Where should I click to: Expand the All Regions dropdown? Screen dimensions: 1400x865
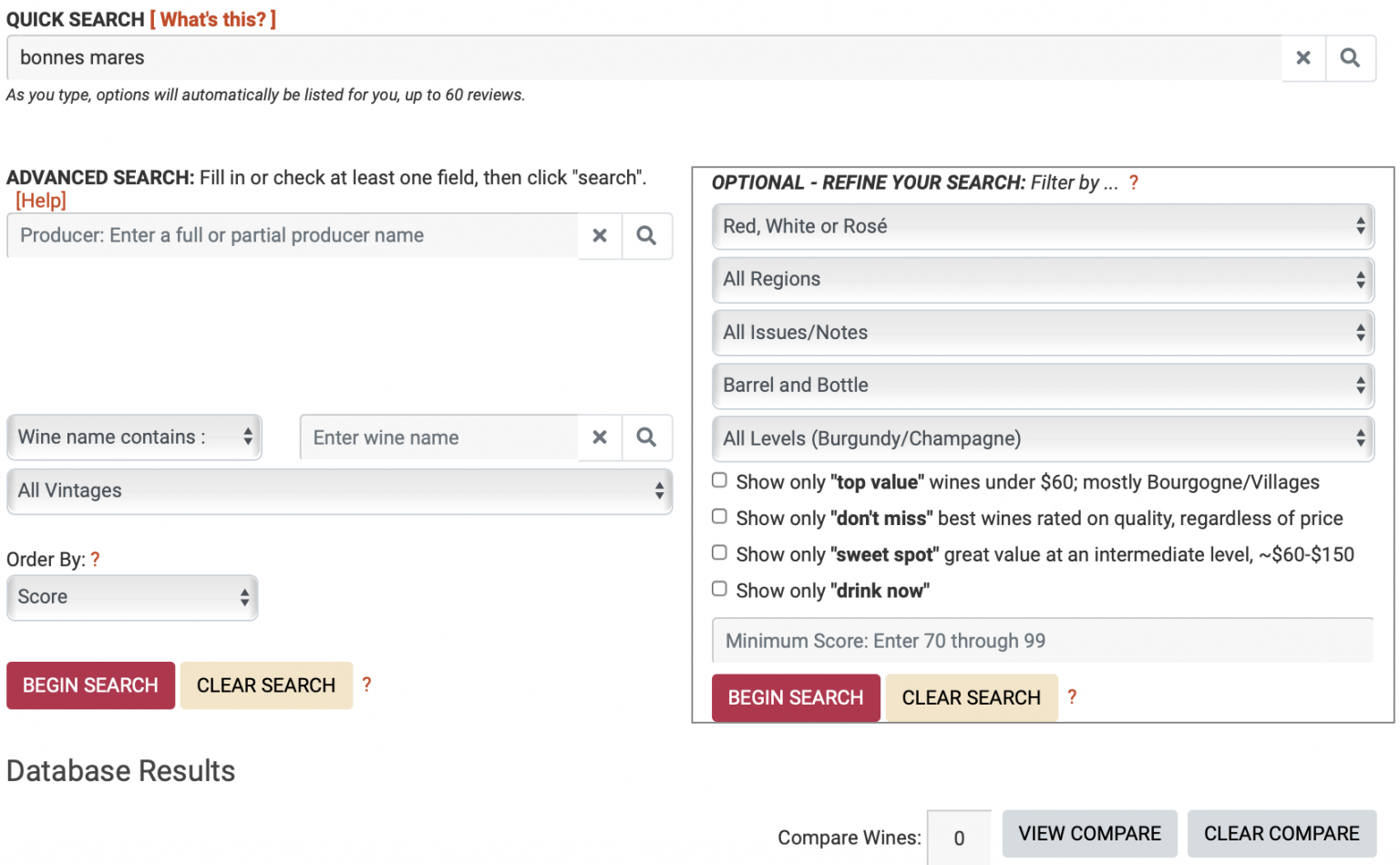pyautogui.click(x=1043, y=280)
